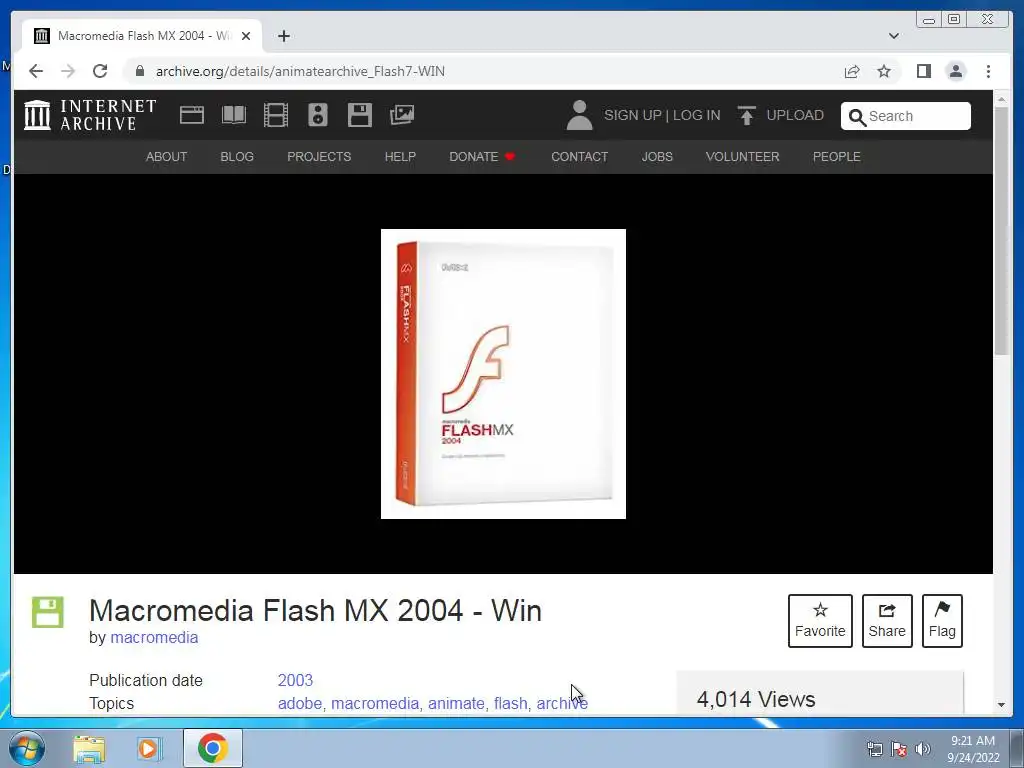
Task: Click the volume speaker tray icon
Action: (x=923, y=749)
